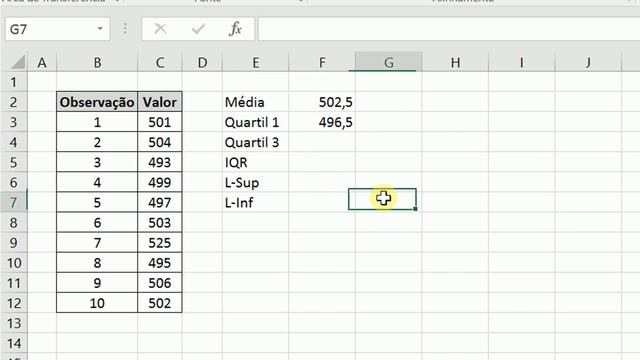Open the Name Box dropdown arrow
This screenshot has width=640, height=360.
(x=100, y=29)
